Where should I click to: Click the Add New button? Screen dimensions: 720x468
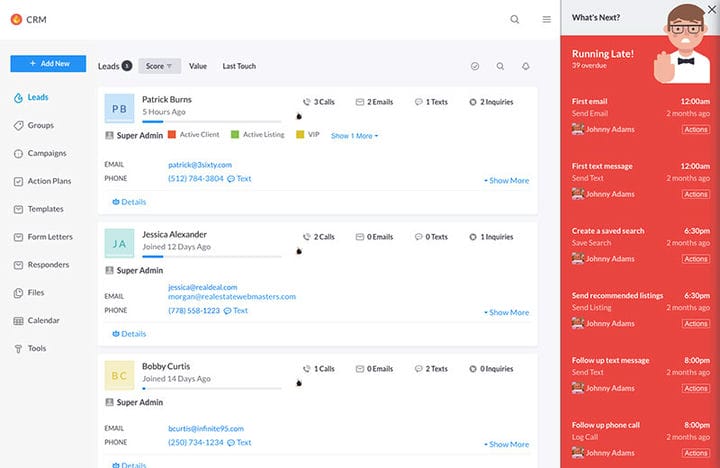(x=48, y=64)
